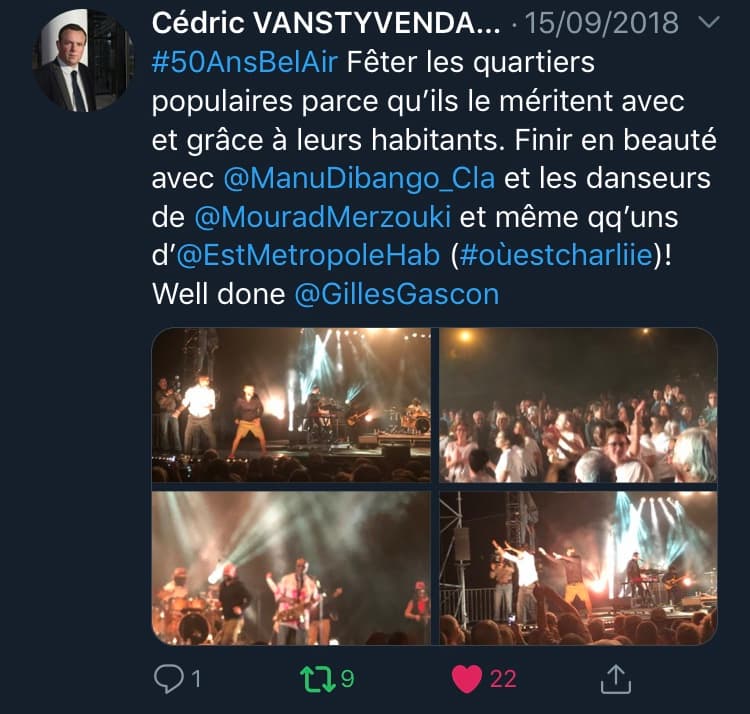The image size is (750, 714).
Task: Tap the red heart like icon
Action: click(467, 679)
